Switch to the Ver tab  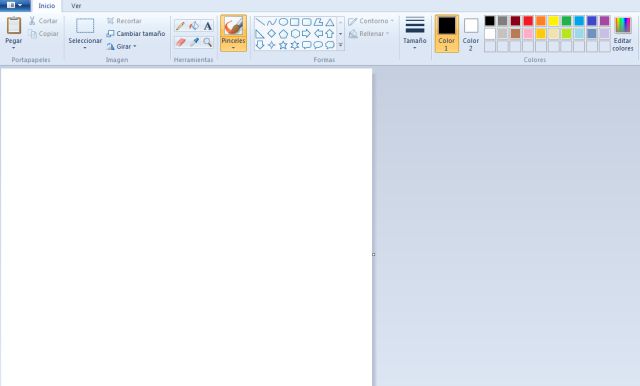[76, 6]
